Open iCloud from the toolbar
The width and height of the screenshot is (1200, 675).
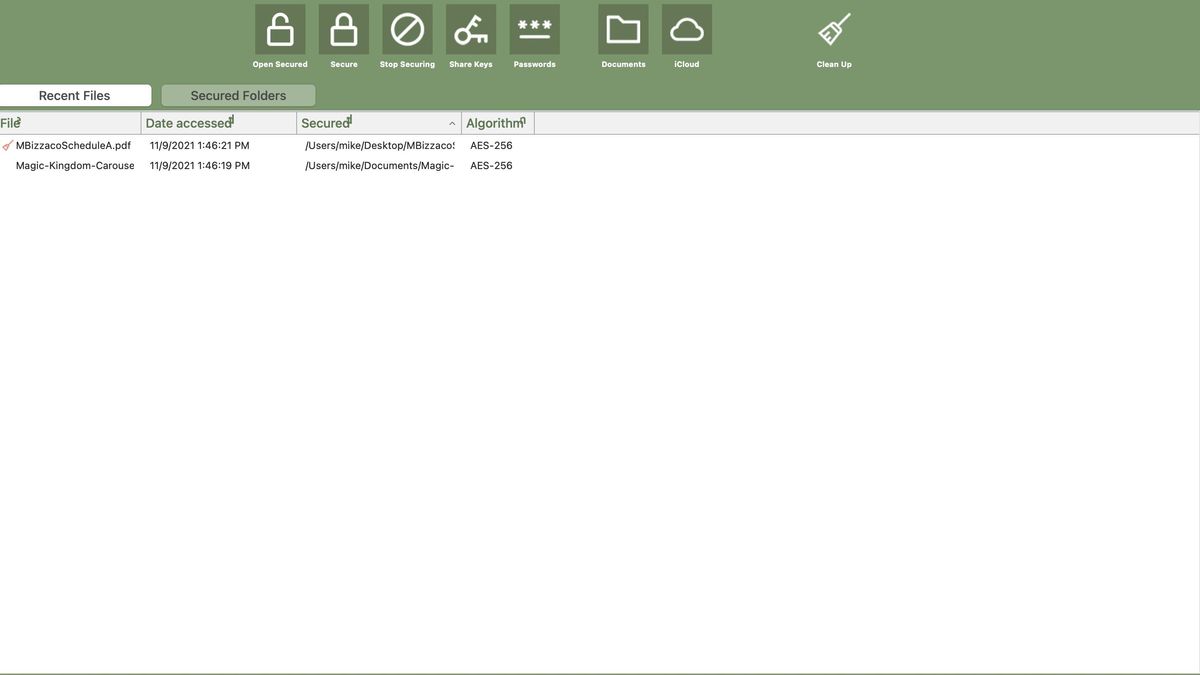[x=687, y=30]
